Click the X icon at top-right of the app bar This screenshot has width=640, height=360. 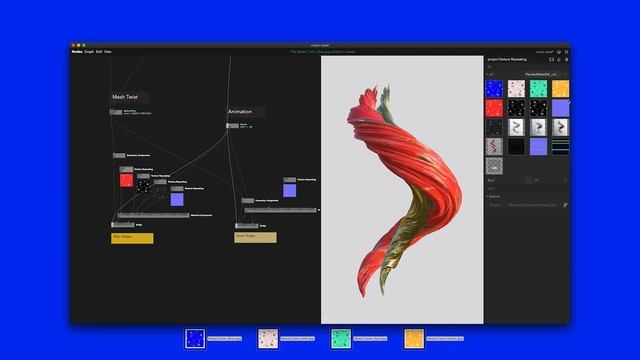[566, 52]
